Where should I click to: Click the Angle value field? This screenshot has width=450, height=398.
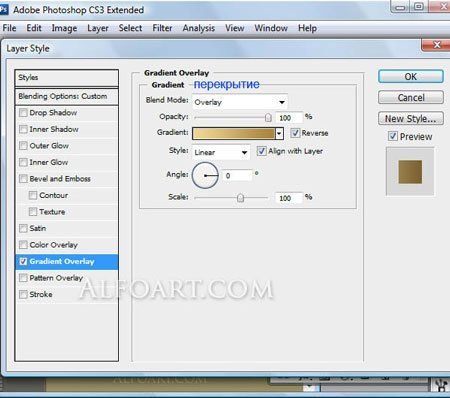coord(237,175)
